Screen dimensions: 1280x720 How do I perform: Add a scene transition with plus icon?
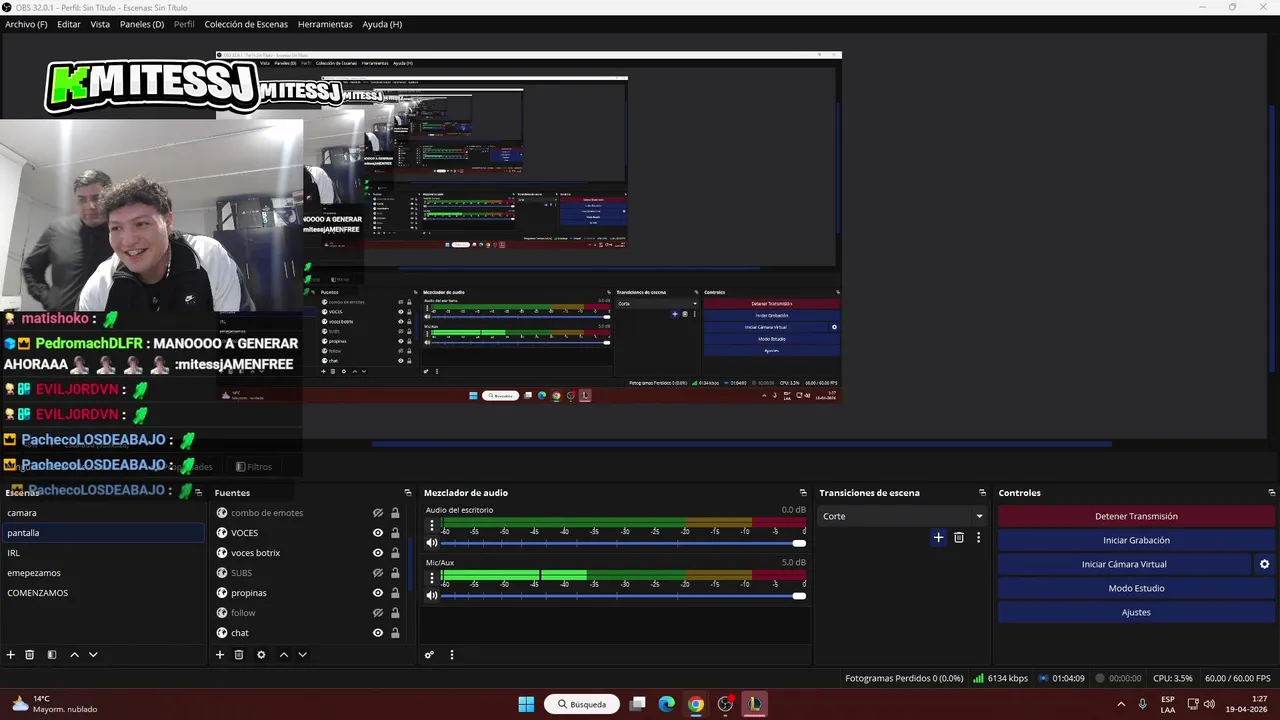938,537
